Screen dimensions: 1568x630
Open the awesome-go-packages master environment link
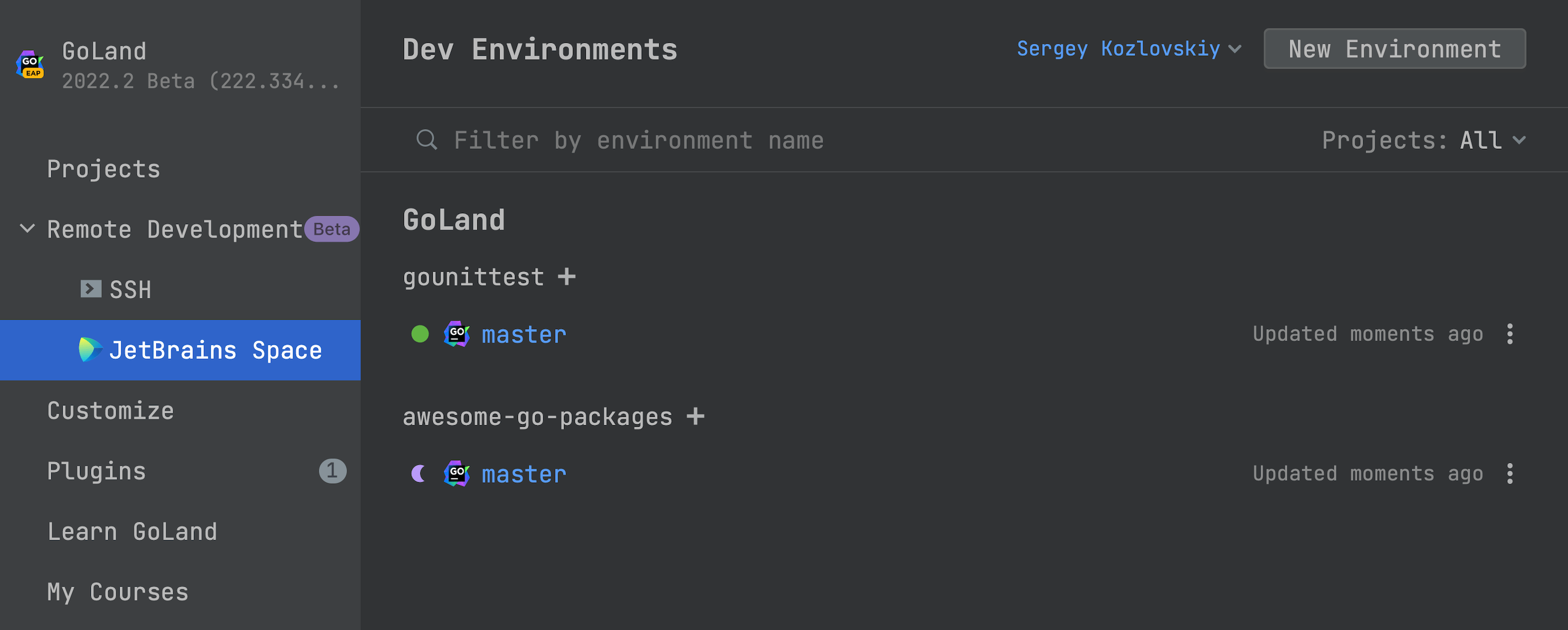[x=524, y=474]
